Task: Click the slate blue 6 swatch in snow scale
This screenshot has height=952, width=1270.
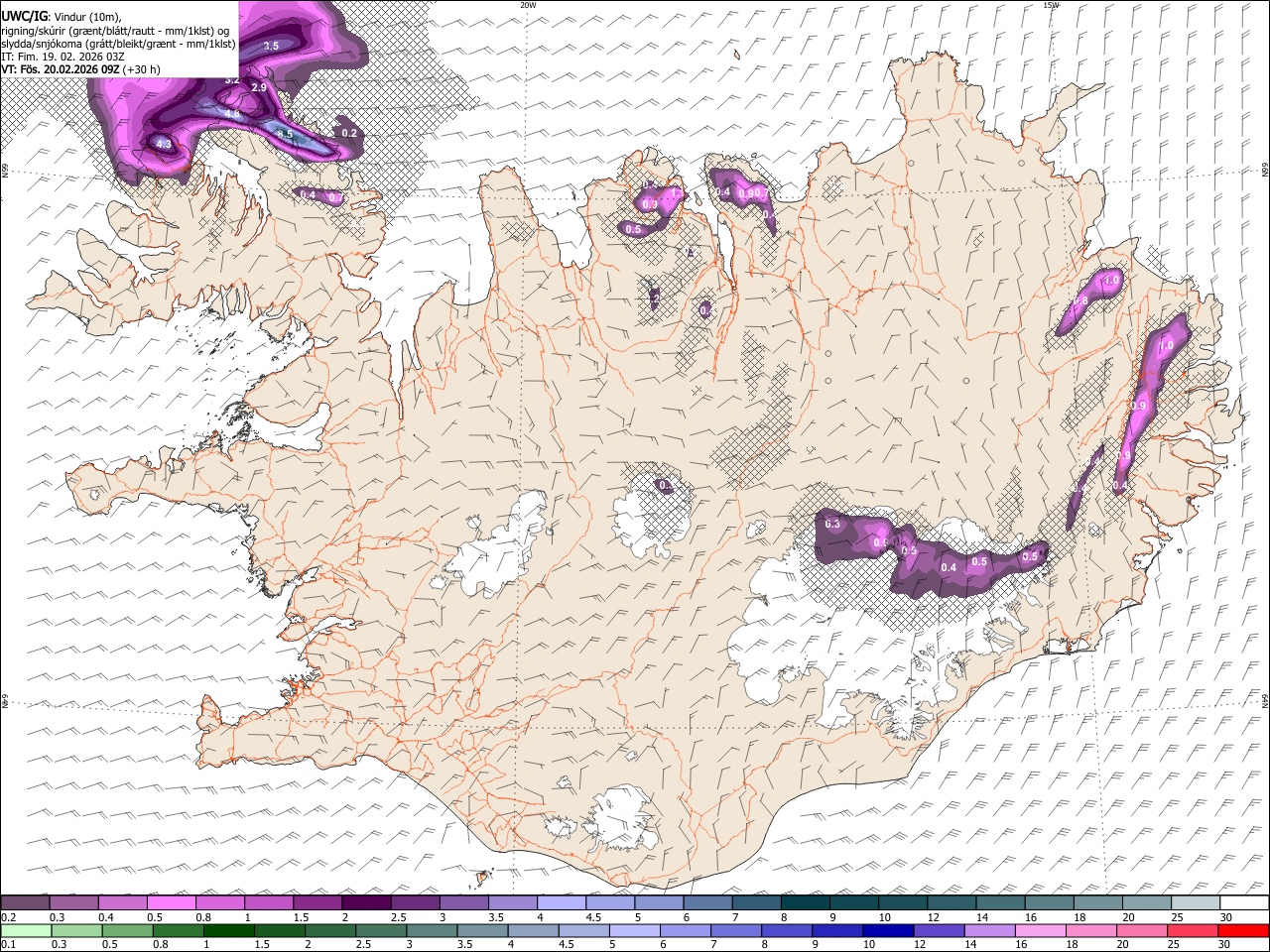Action: click(707, 903)
